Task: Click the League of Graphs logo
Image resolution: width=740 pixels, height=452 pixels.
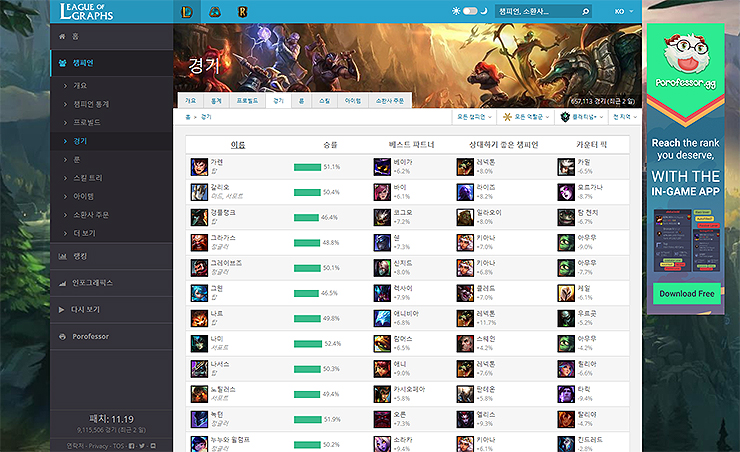Action: coord(87,11)
